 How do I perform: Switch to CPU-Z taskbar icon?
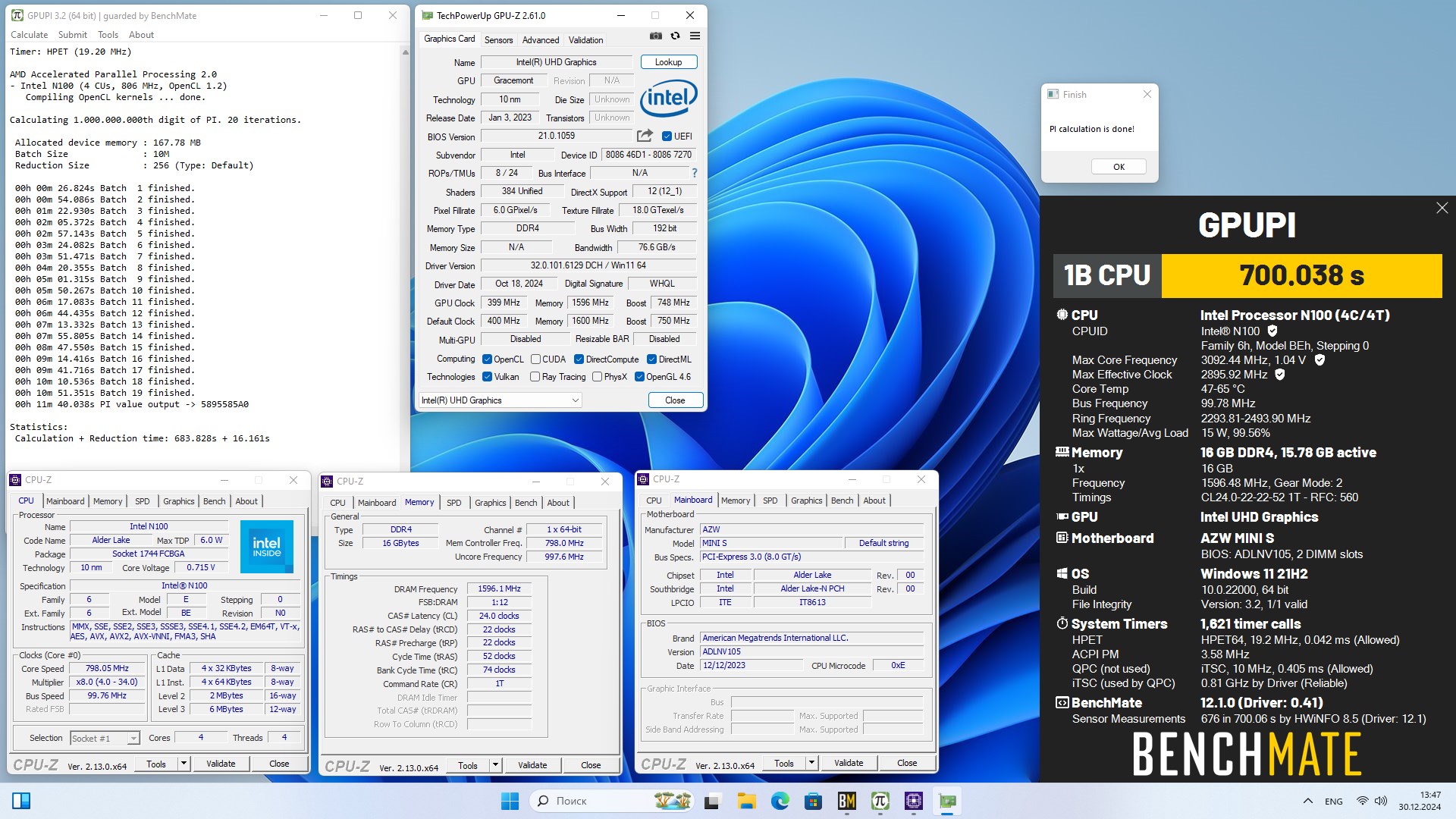[x=914, y=801]
